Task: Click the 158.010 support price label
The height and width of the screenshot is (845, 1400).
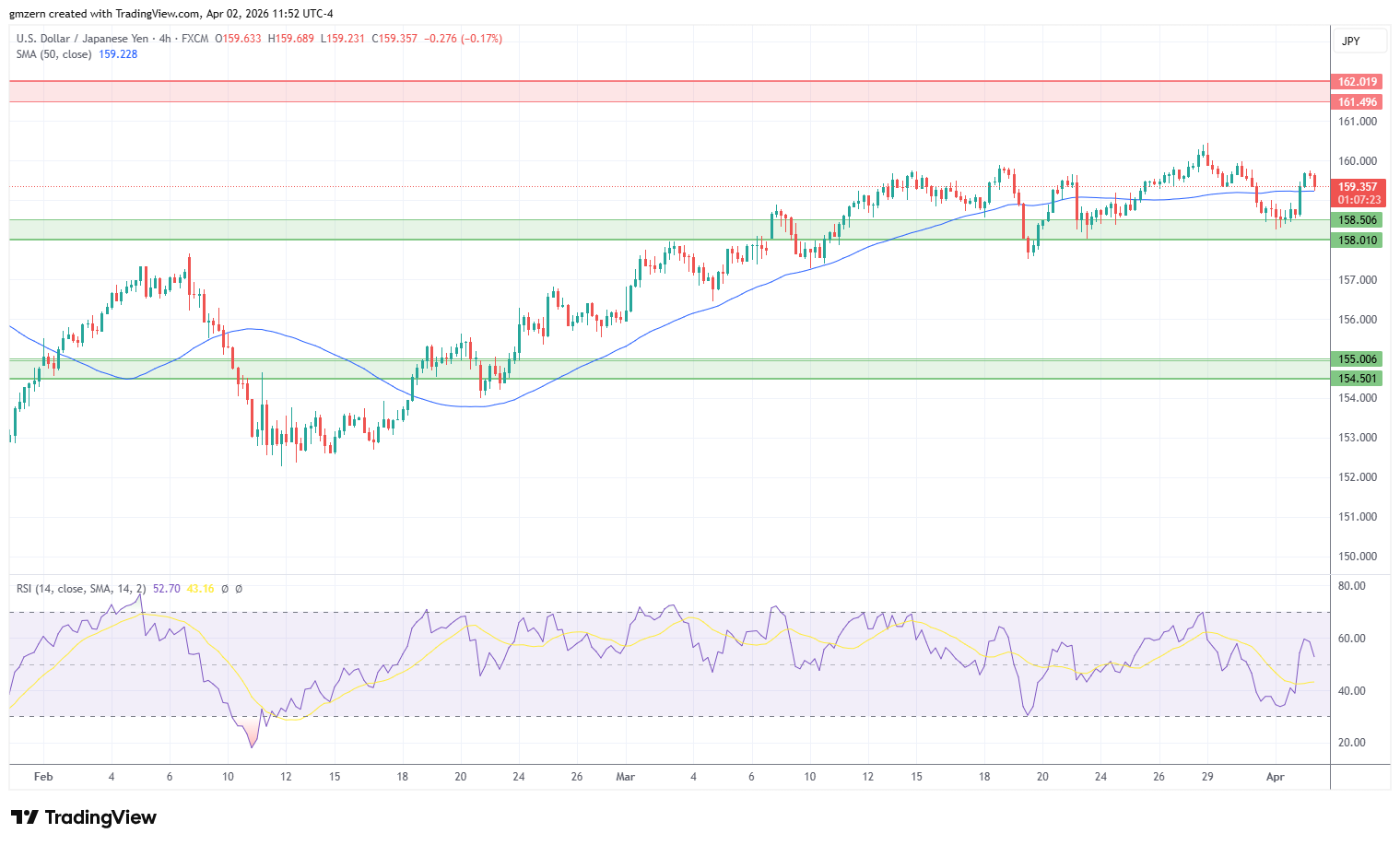Action: click(1357, 241)
